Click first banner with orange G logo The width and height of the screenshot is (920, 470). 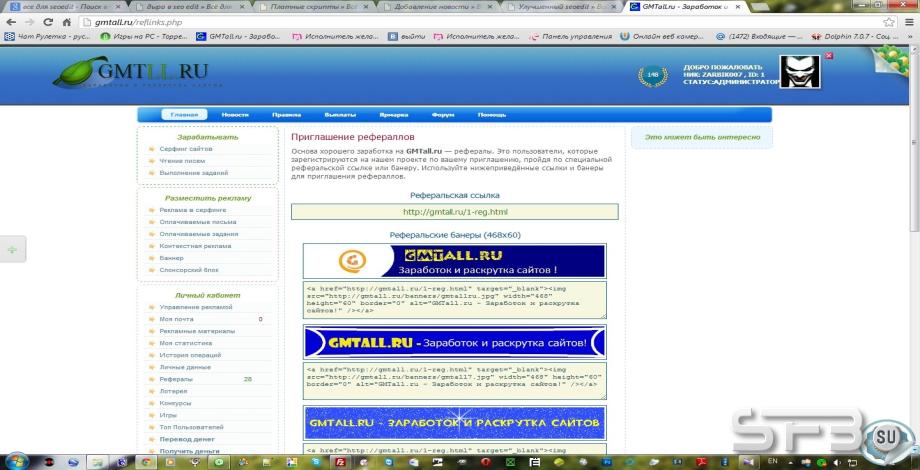pyautogui.click(x=455, y=261)
